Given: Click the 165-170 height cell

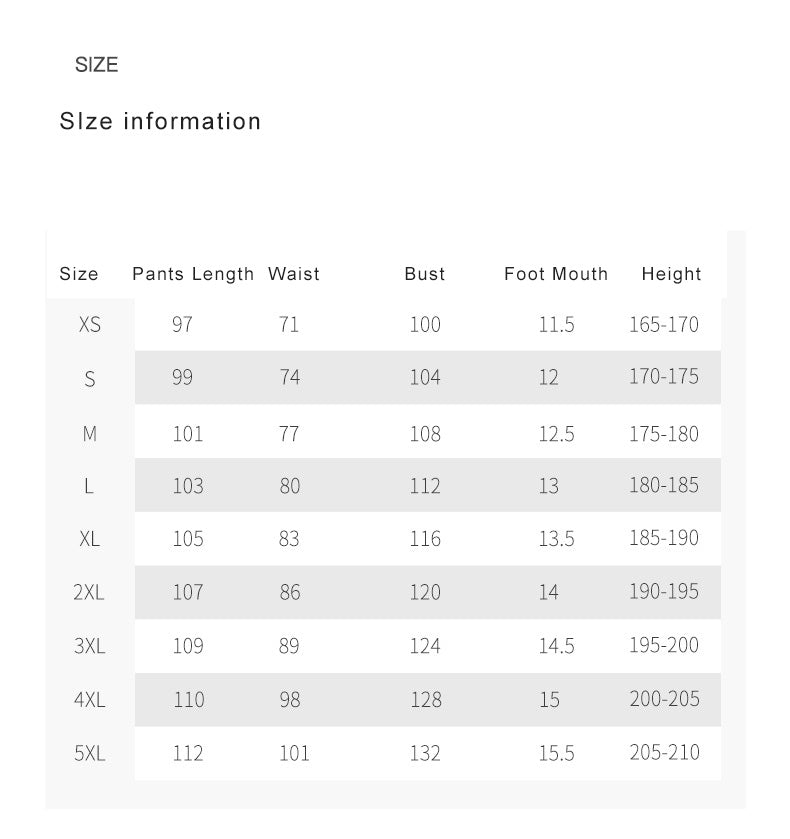Looking at the screenshot, I should [664, 325].
